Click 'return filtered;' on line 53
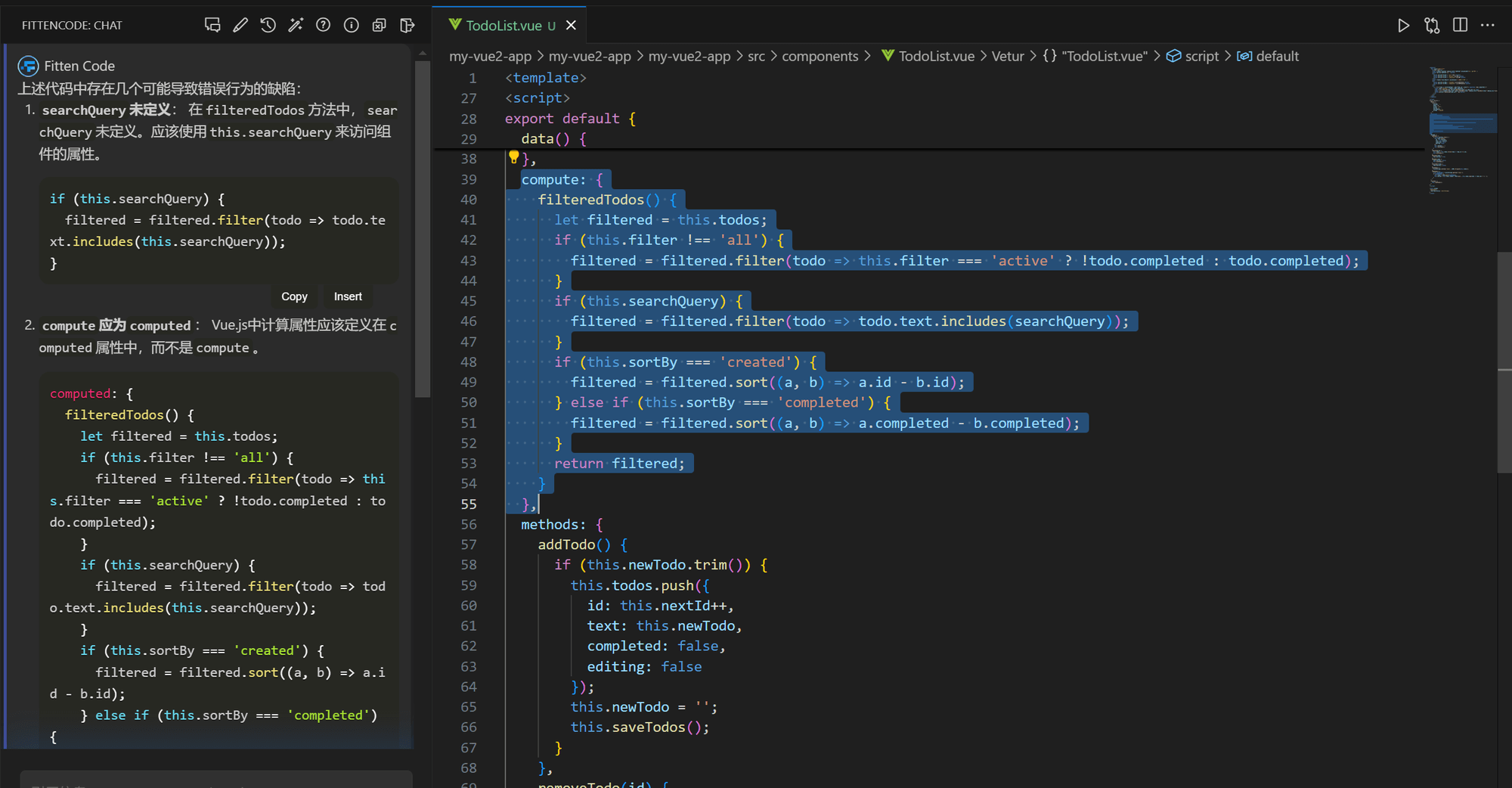The image size is (1512, 788). (619, 463)
